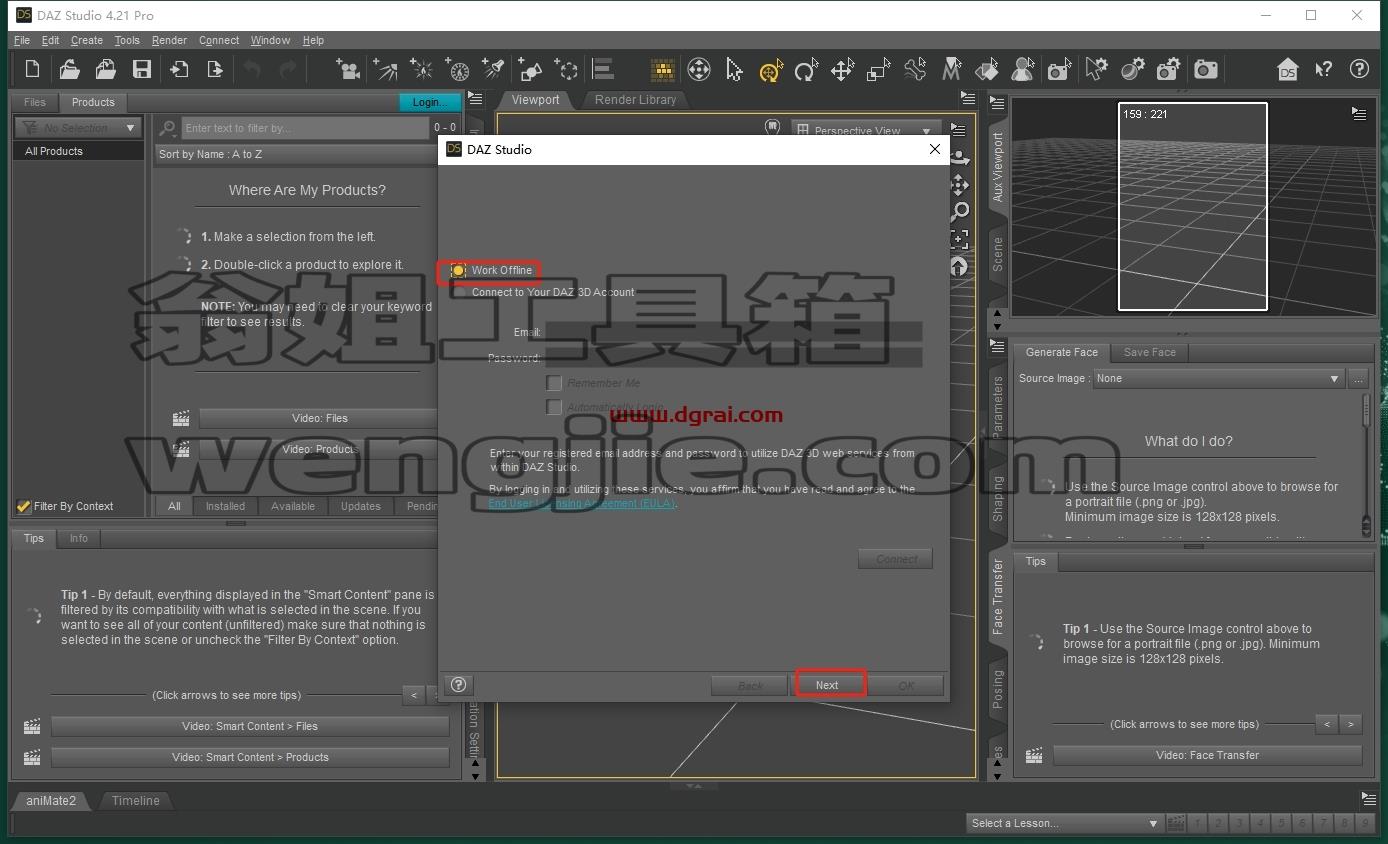The width and height of the screenshot is (1388, 844).
Task: Click the Video: Files button
Action: point(321,418)
